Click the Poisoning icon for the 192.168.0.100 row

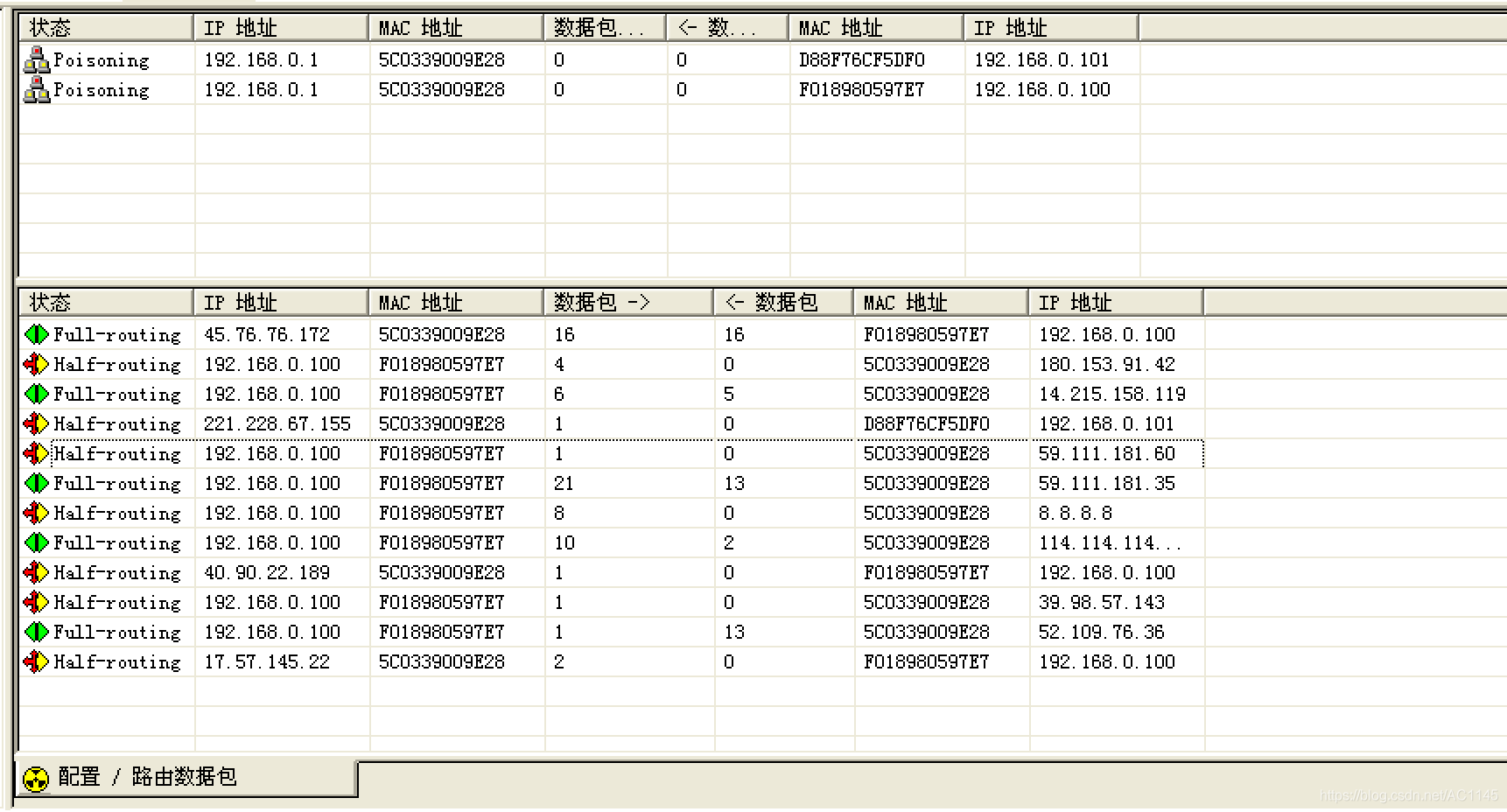37,89
